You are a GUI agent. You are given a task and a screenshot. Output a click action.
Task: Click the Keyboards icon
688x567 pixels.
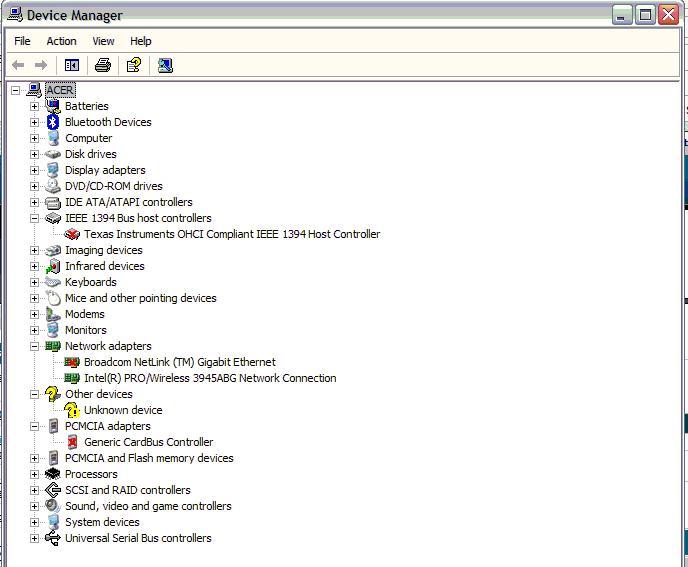53,282
